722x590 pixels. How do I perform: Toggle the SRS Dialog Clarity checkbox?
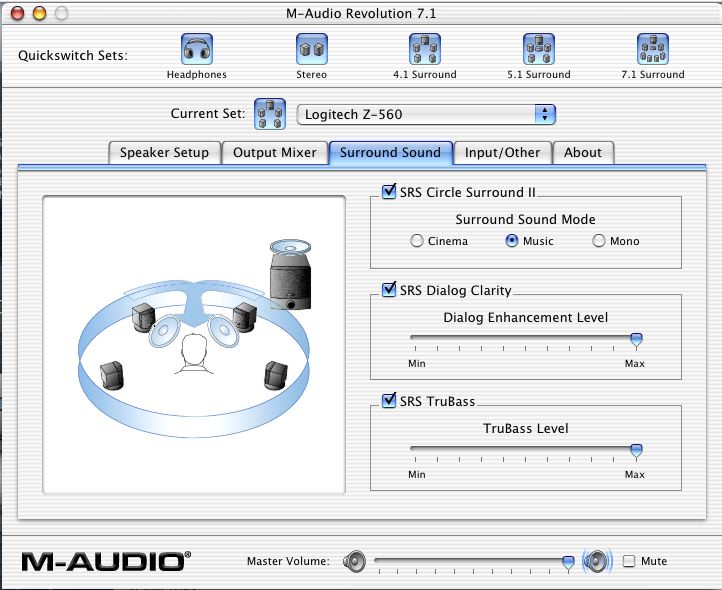click(x=389, y=290)
